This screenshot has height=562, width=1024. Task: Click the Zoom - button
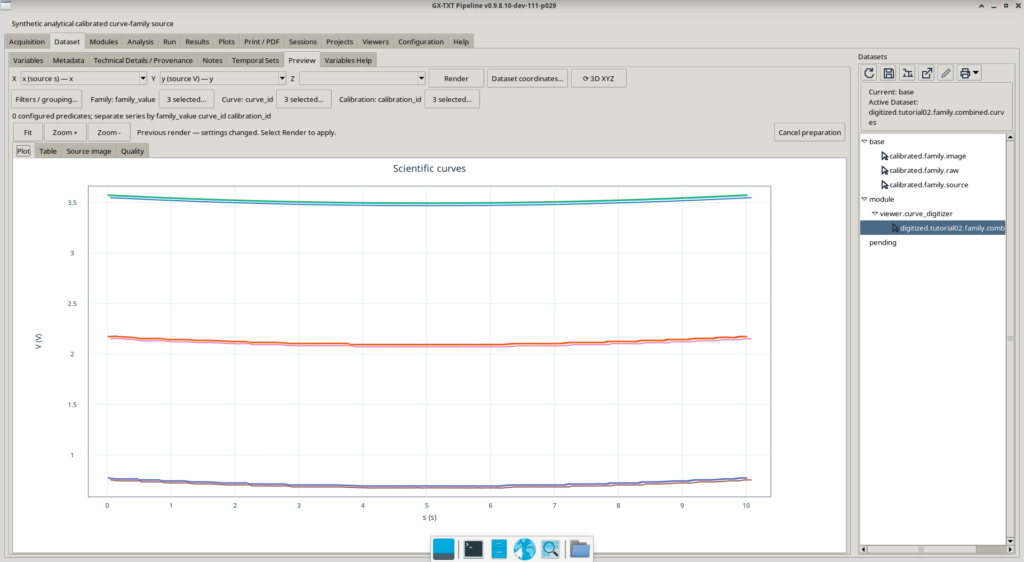[109, 133]
